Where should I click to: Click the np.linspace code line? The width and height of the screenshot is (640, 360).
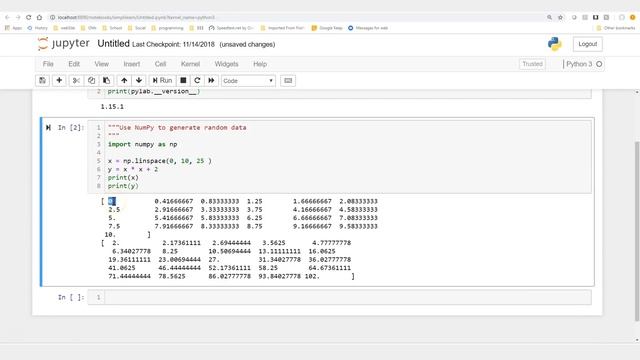point(160,161)
